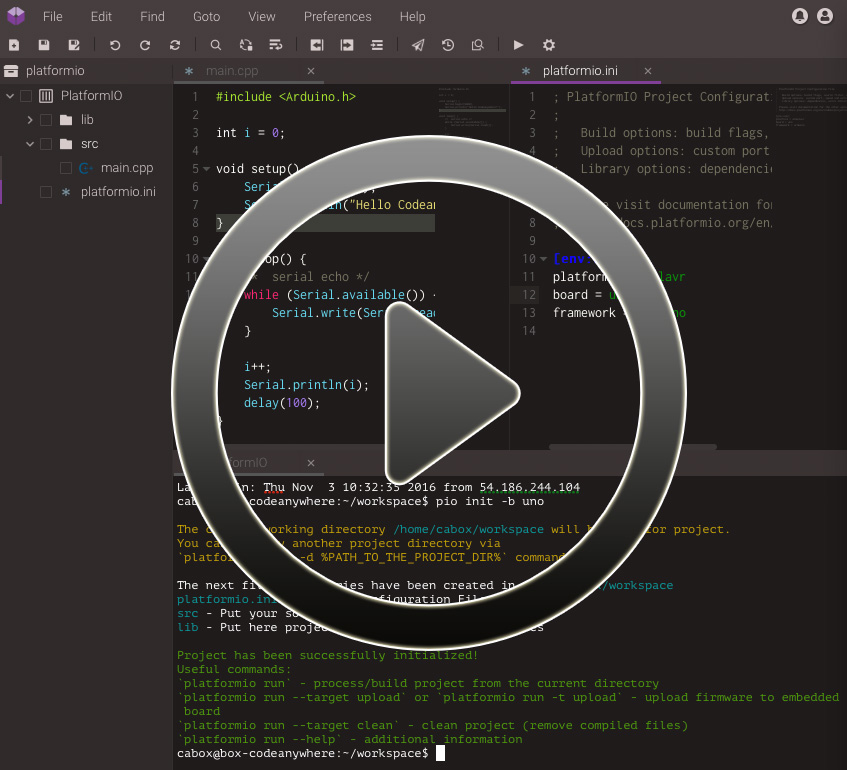
Task: Open search with the magnifier icon
Action: pyautogui.click(x=216, y=45)
